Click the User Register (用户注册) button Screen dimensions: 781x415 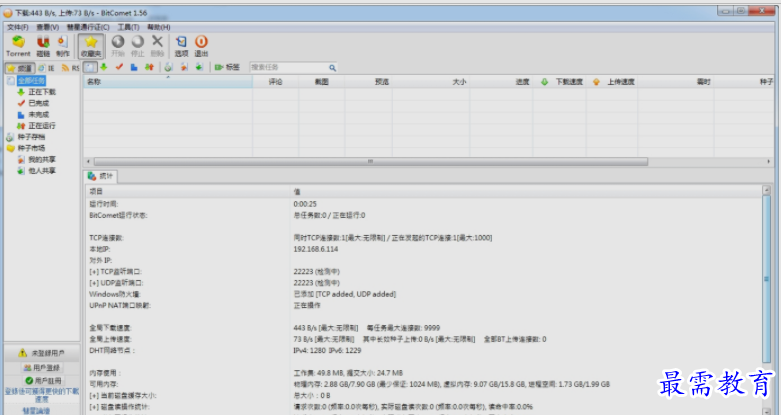40,381
